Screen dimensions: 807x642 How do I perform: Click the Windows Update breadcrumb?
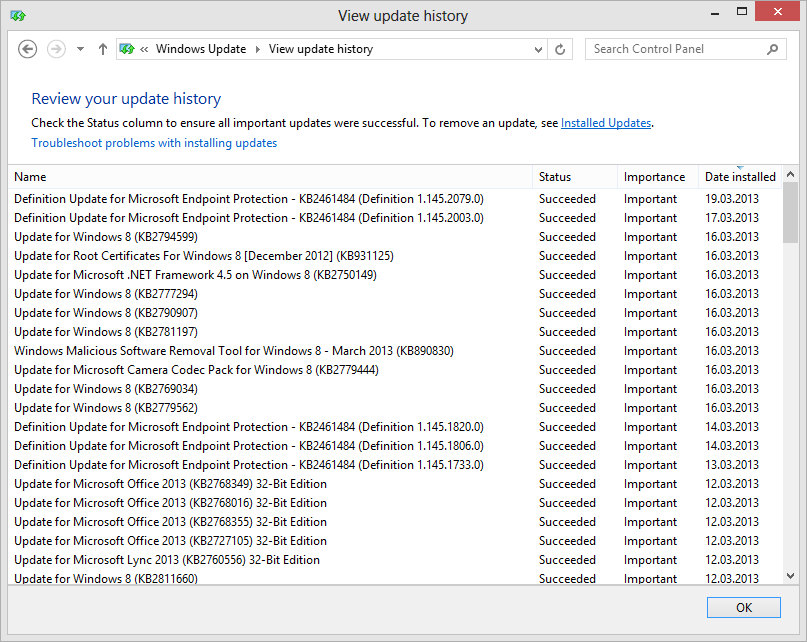[x=201, y=49]
